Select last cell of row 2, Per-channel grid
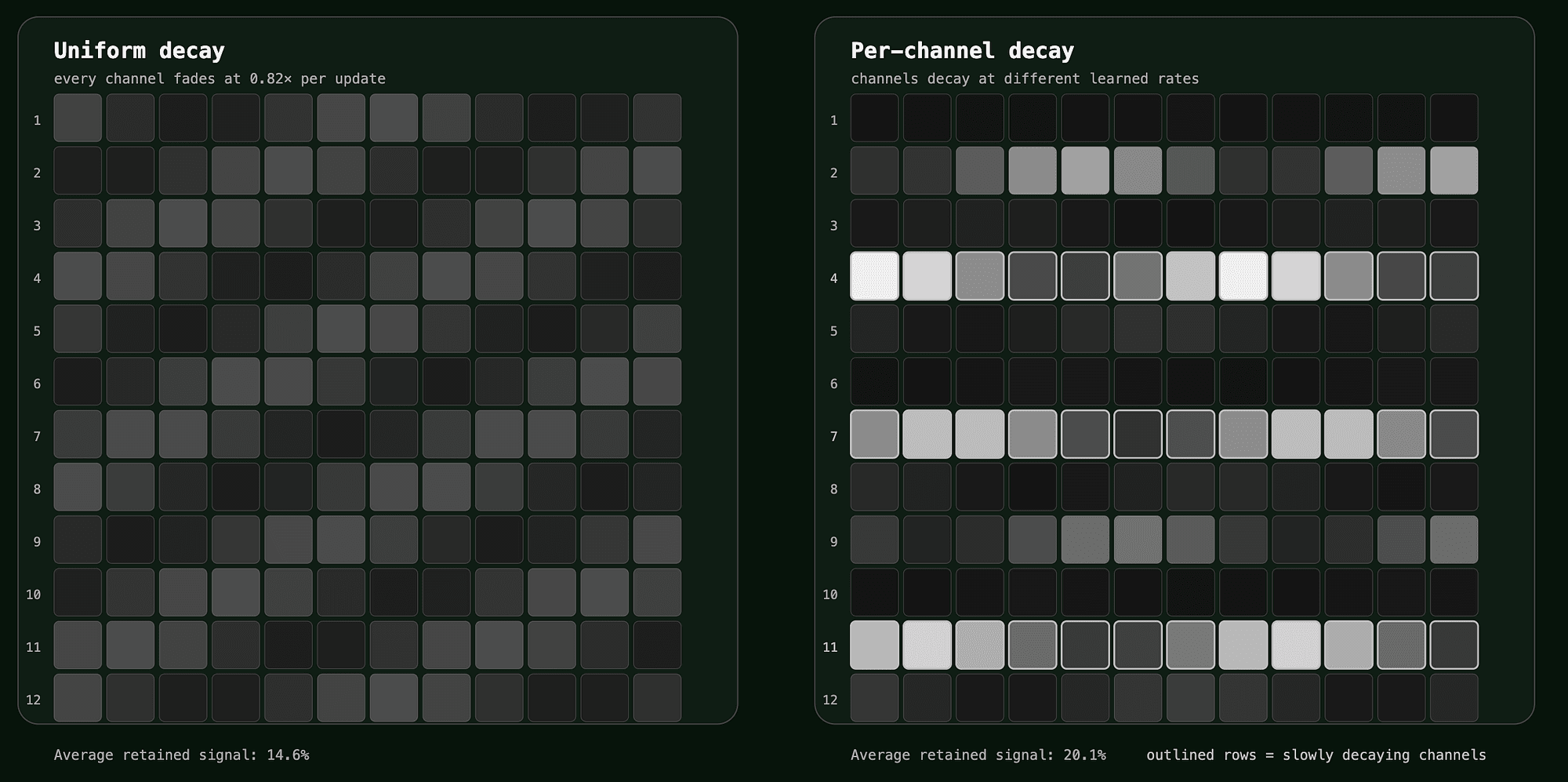Viewport: 1568px width, 782px height. pyautogui.click(x=1454, y=170)
